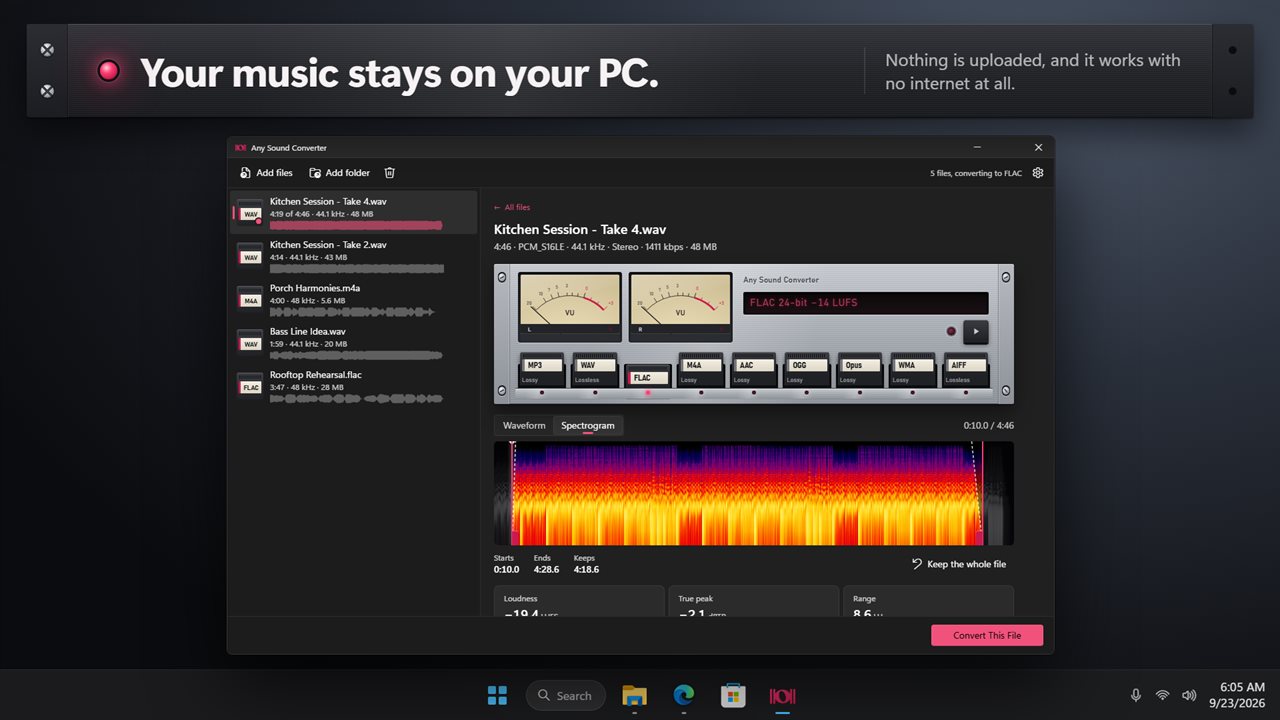Open Microsoft Store from the taskbar

click(x=733, y=695)
